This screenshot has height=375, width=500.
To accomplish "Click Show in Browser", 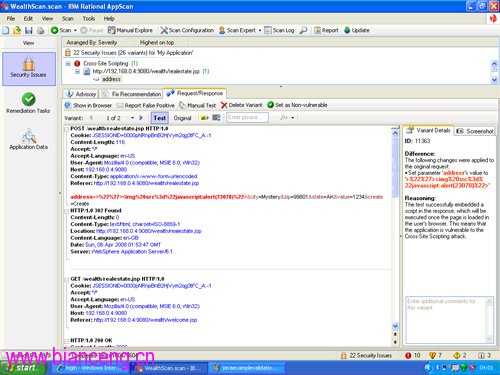I will (88, 105).
